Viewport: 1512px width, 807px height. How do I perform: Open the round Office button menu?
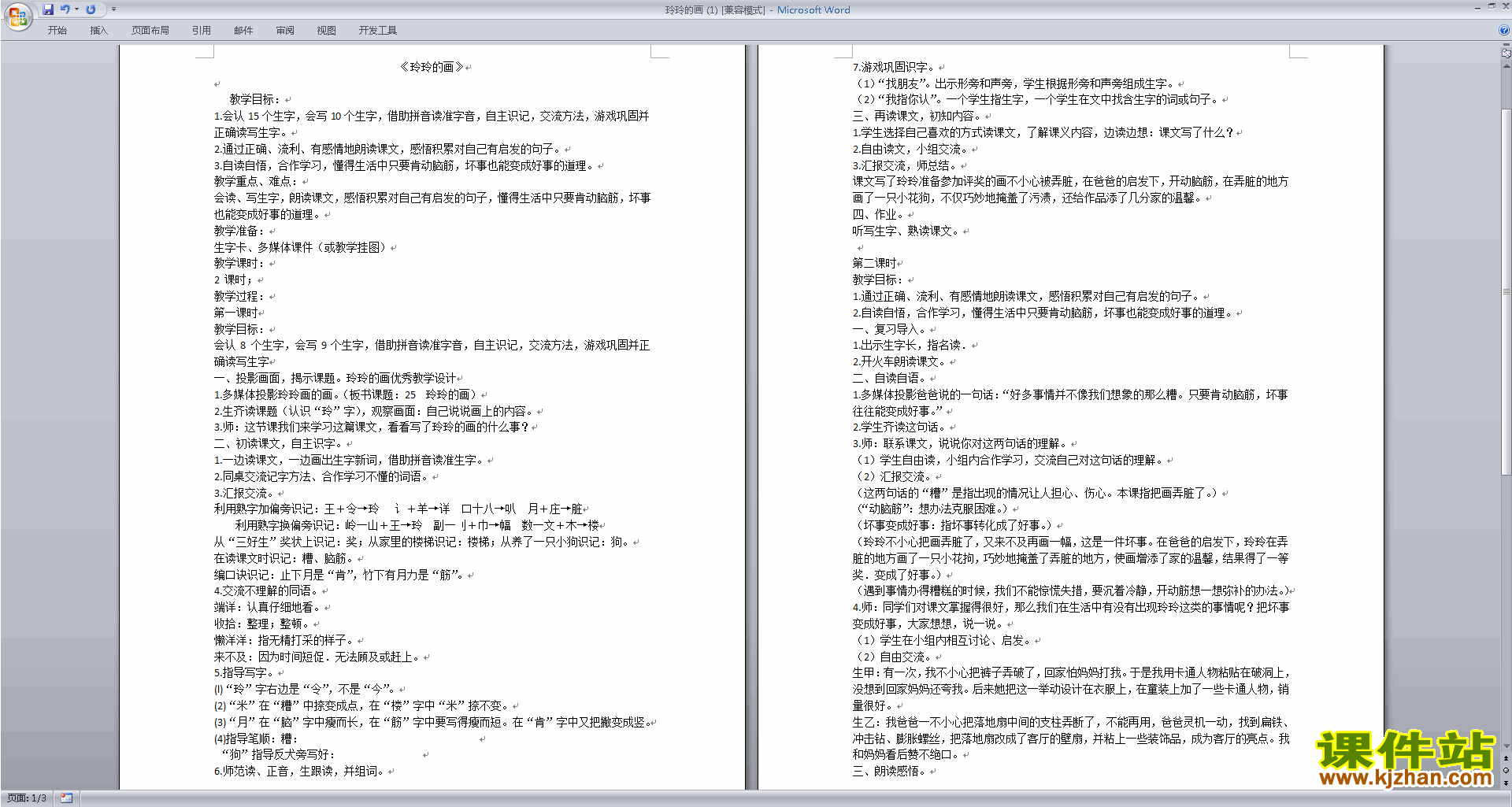pos(17,16)
